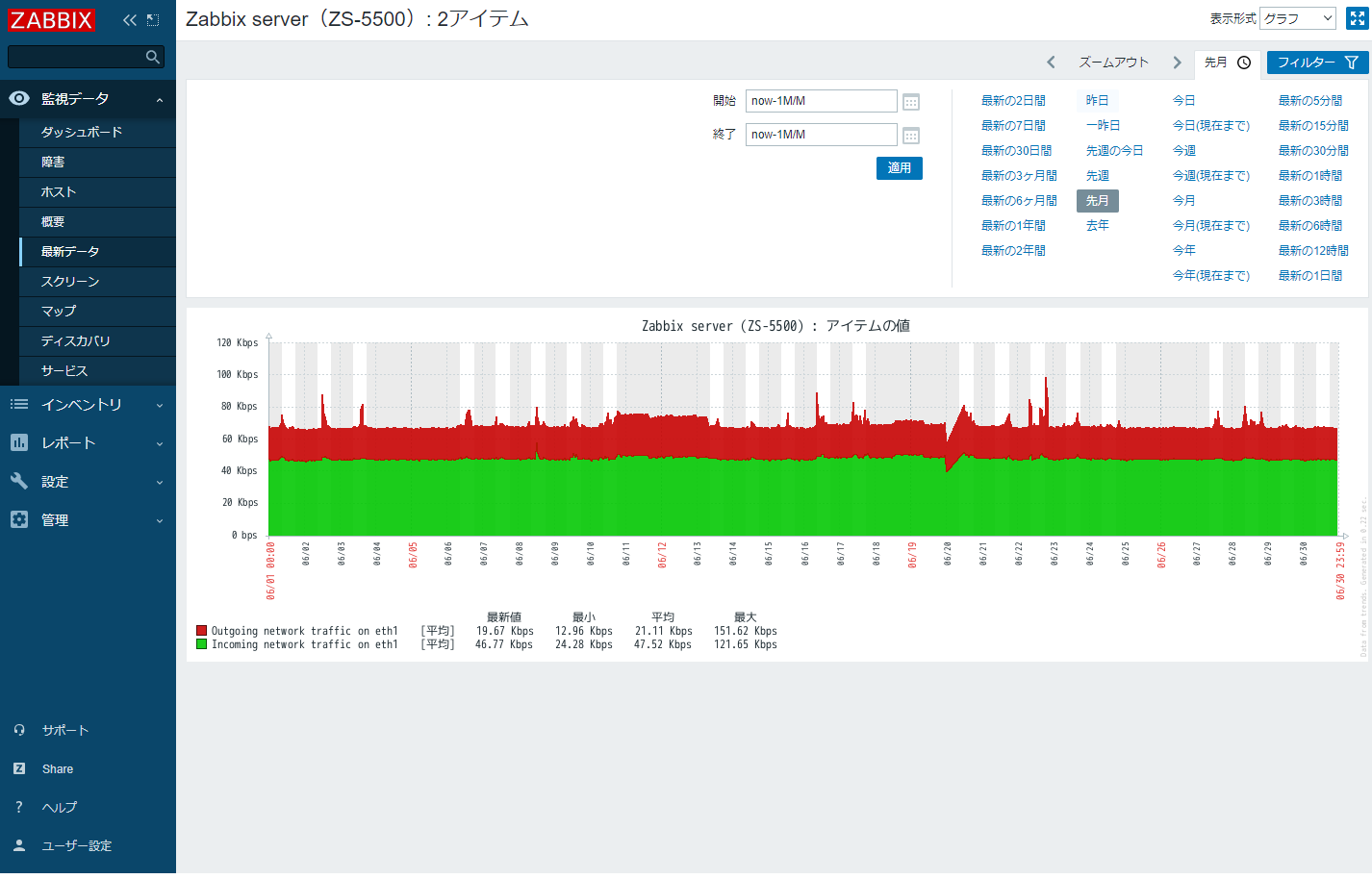Select 昨日 range
The image size is (1372, 879).
pos(1098,101)
